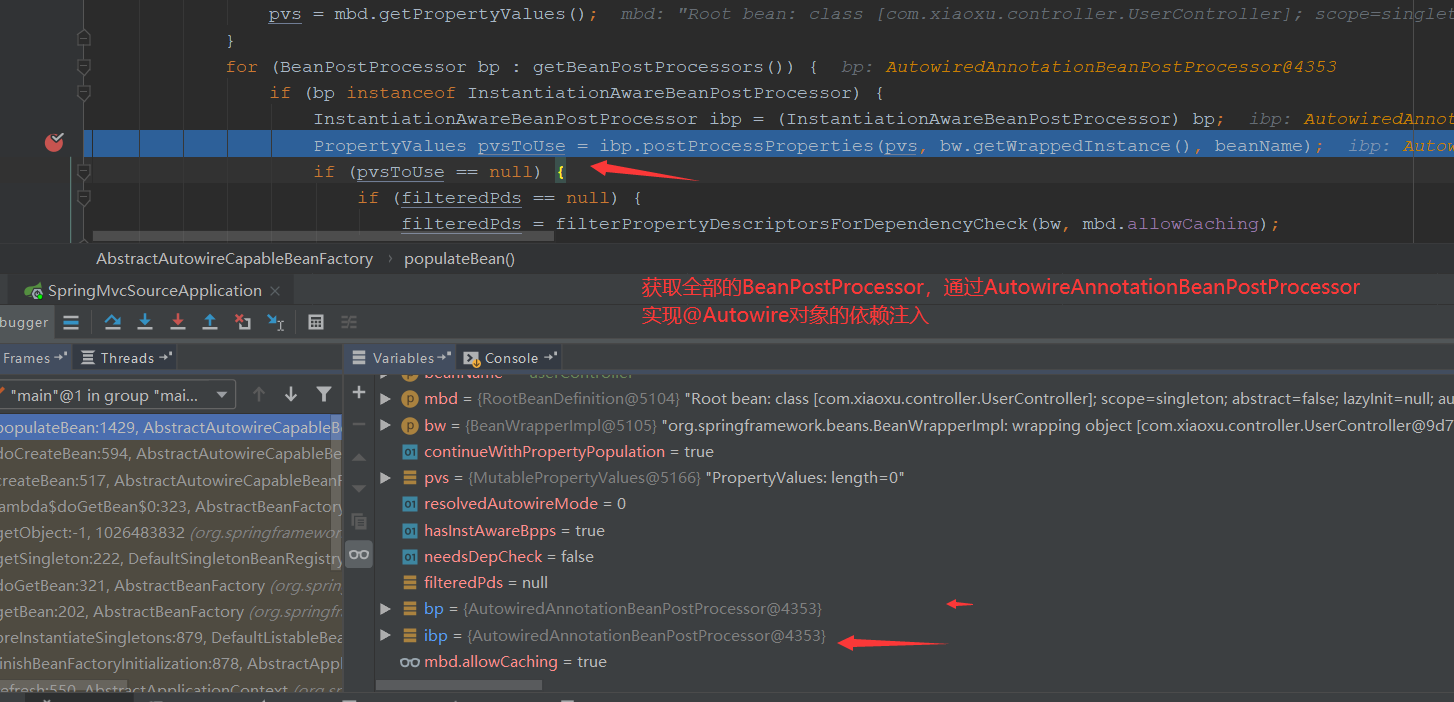Image resolution: width=1454 pixels, height=702 pixels.
Task: Go to next frame with down arrow
Action: click(x=291, y=395)
